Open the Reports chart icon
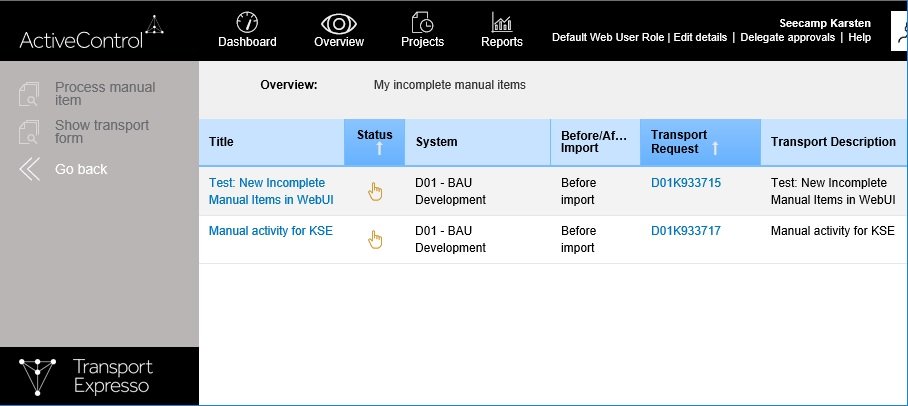 (501, 21)
